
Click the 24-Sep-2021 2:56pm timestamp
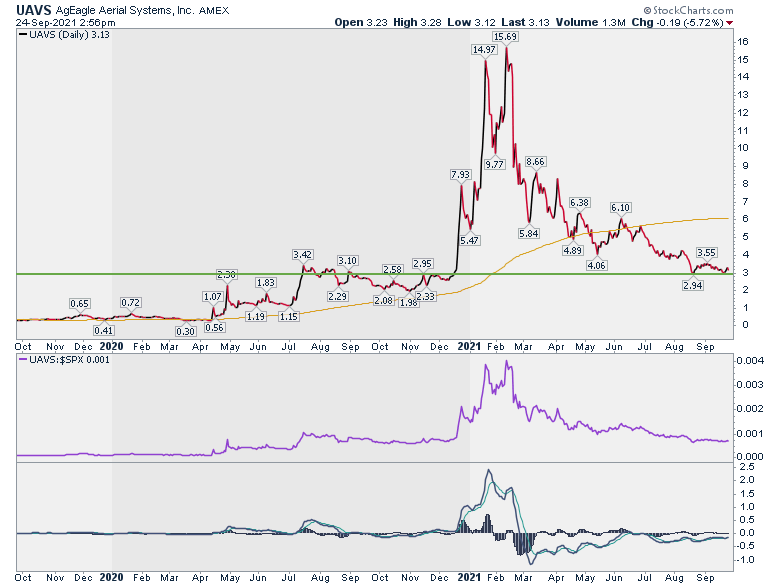[65, 23]
